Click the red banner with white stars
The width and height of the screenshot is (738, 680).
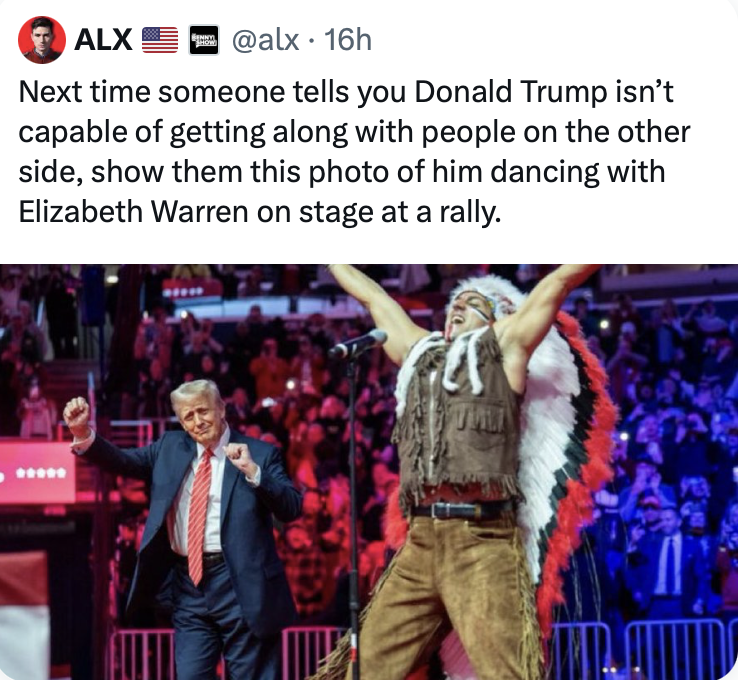37,471
